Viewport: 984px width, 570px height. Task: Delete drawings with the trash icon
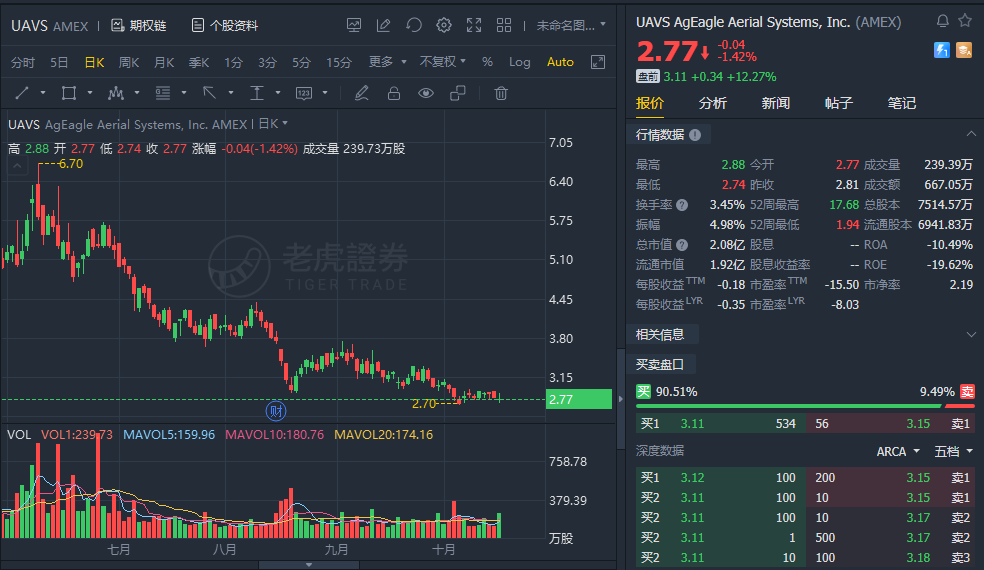pos(501,94)
